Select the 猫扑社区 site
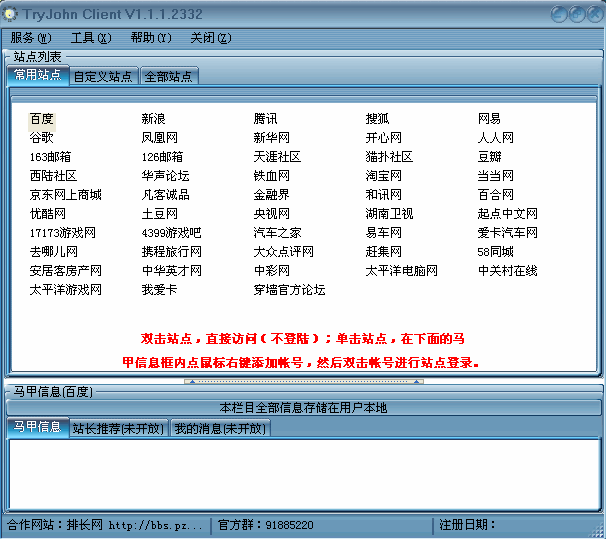 390,157
